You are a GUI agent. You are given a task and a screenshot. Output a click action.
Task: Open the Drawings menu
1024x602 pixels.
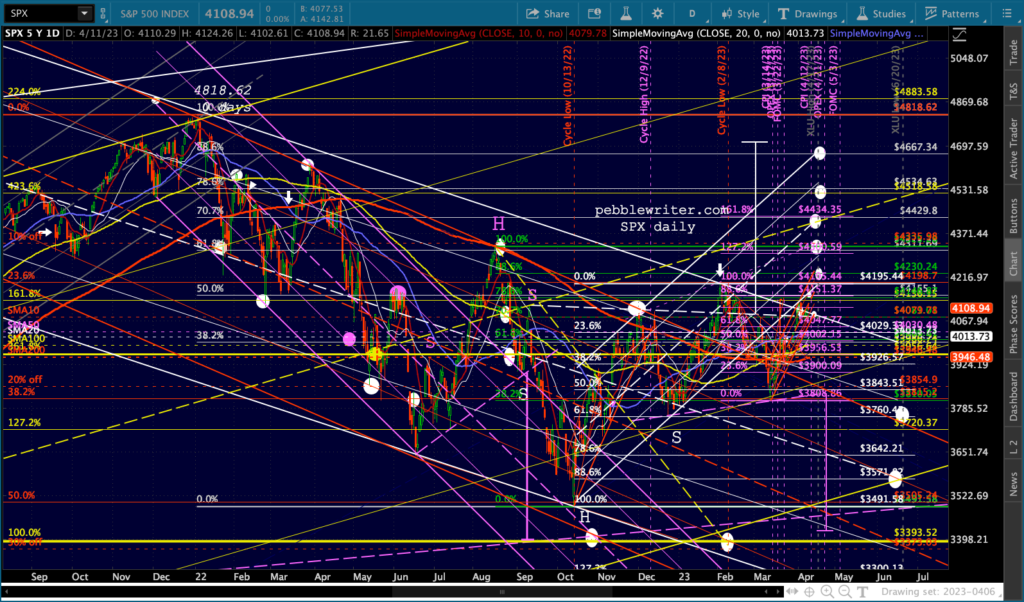click(x=808, y=14)
